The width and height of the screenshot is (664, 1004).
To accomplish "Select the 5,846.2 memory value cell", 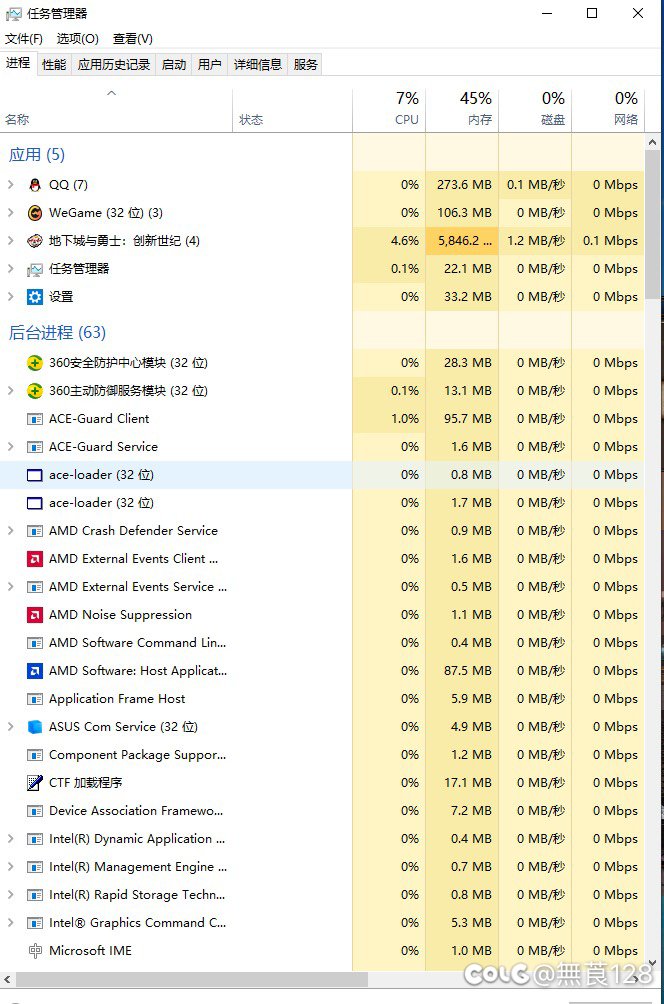I will click(x=462, y=241).
